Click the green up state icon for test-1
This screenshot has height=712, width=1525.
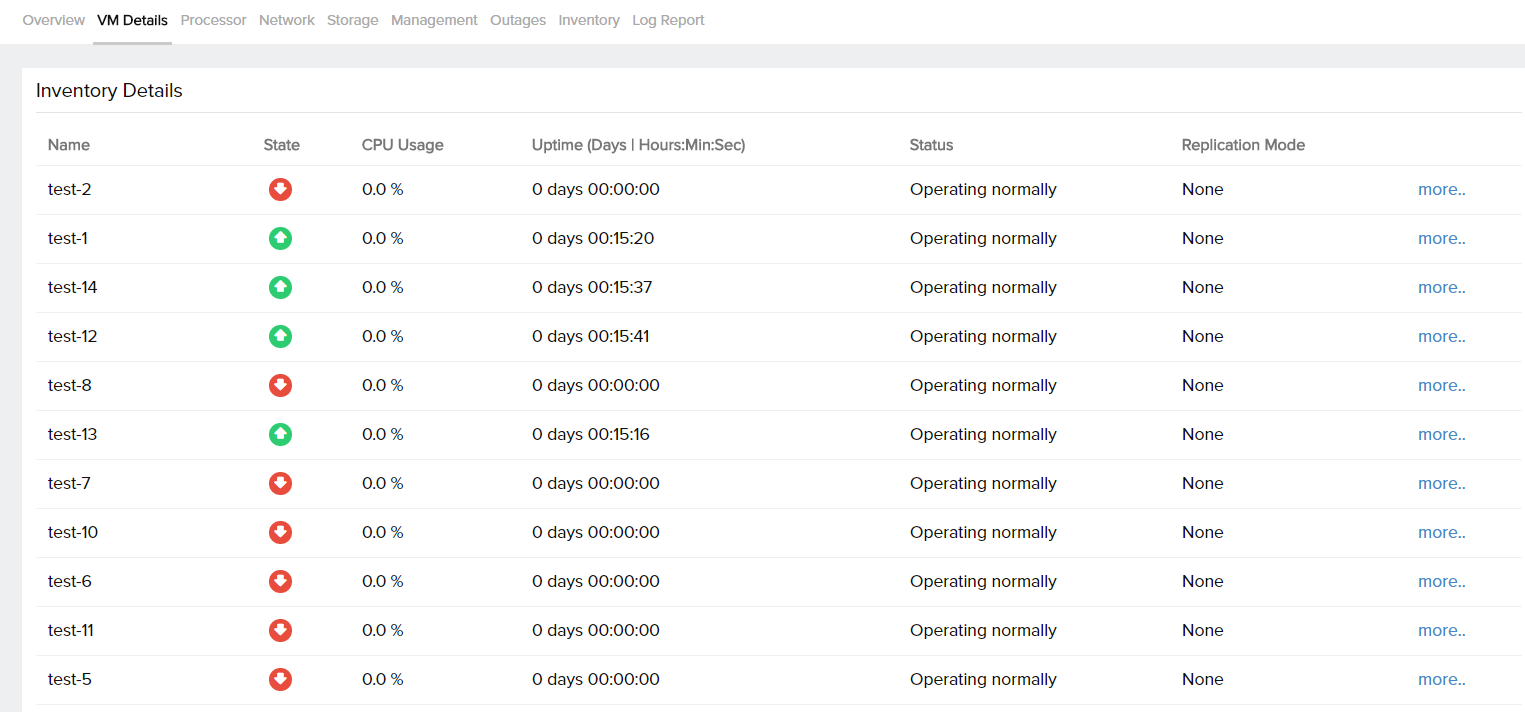click(x=281, y=238)
